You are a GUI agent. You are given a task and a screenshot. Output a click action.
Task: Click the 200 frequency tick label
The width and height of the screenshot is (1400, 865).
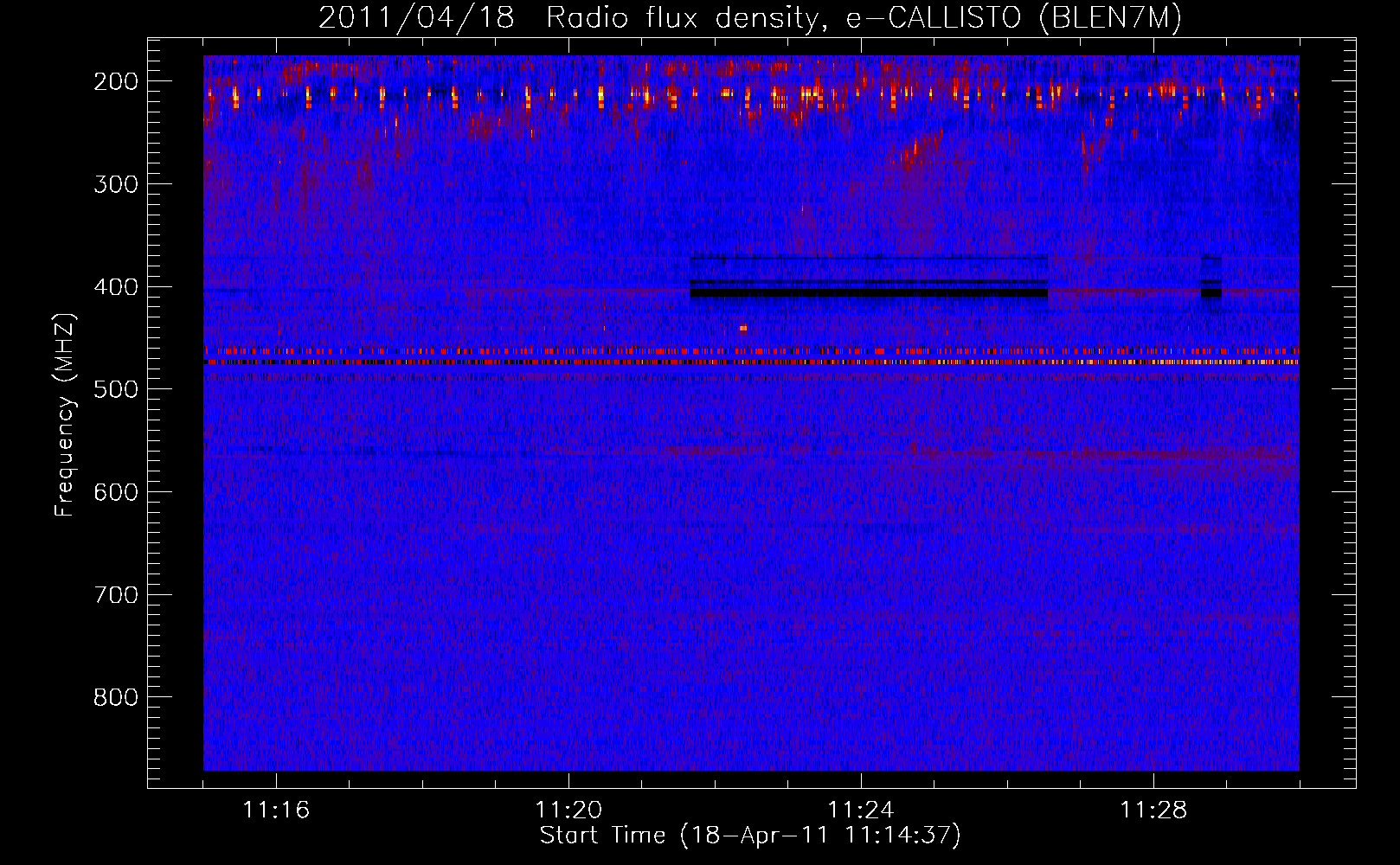(x=115, y=81)
